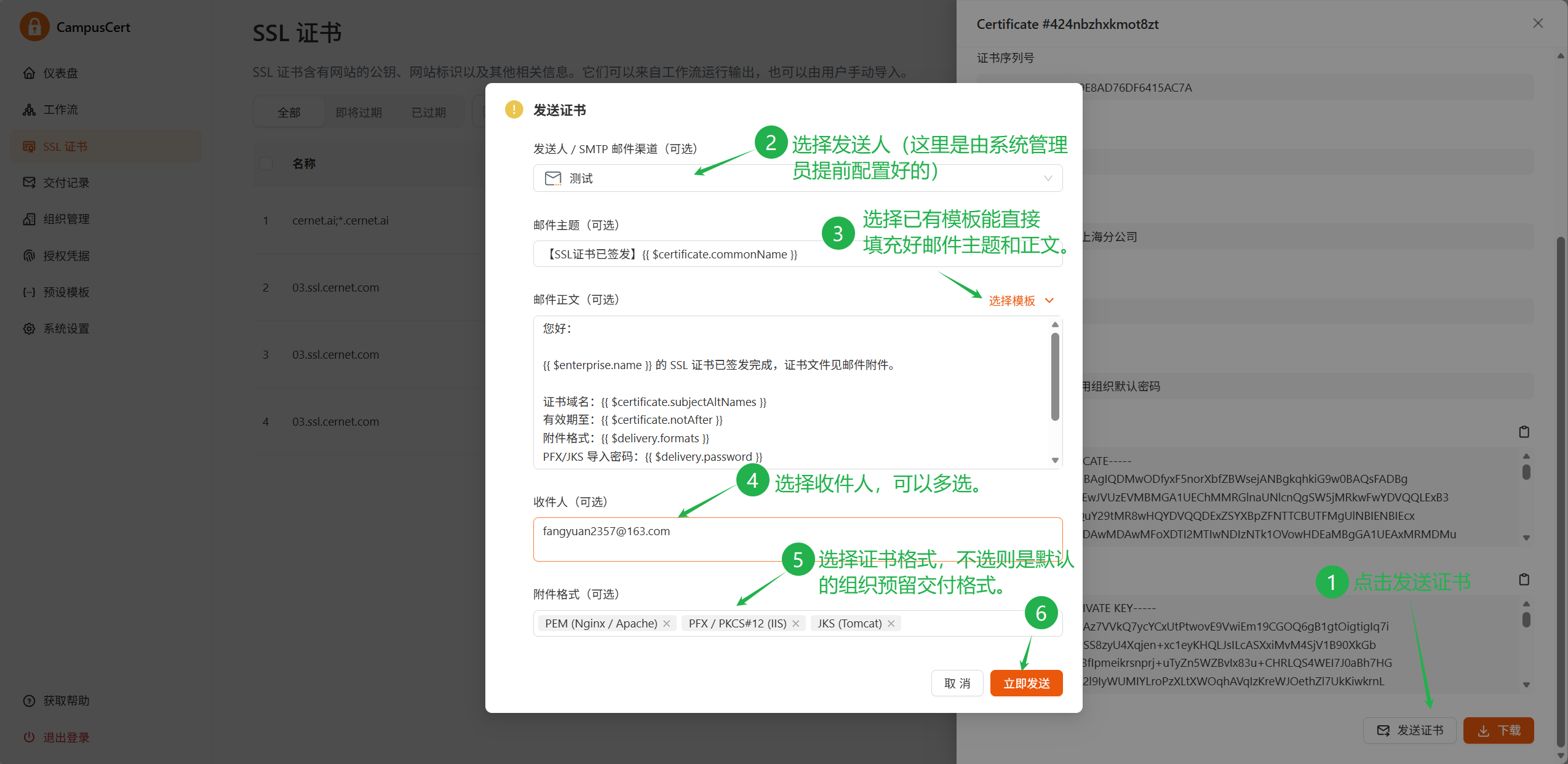
Task: Click the email body scrollbar up arrow
Action: 1055,324
